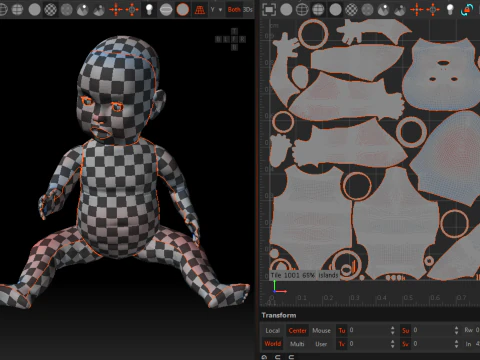Screen dimensions: 480x360
Task: Click first orange crosshair gizmo in UV toolbar
Action: [417, 10]
